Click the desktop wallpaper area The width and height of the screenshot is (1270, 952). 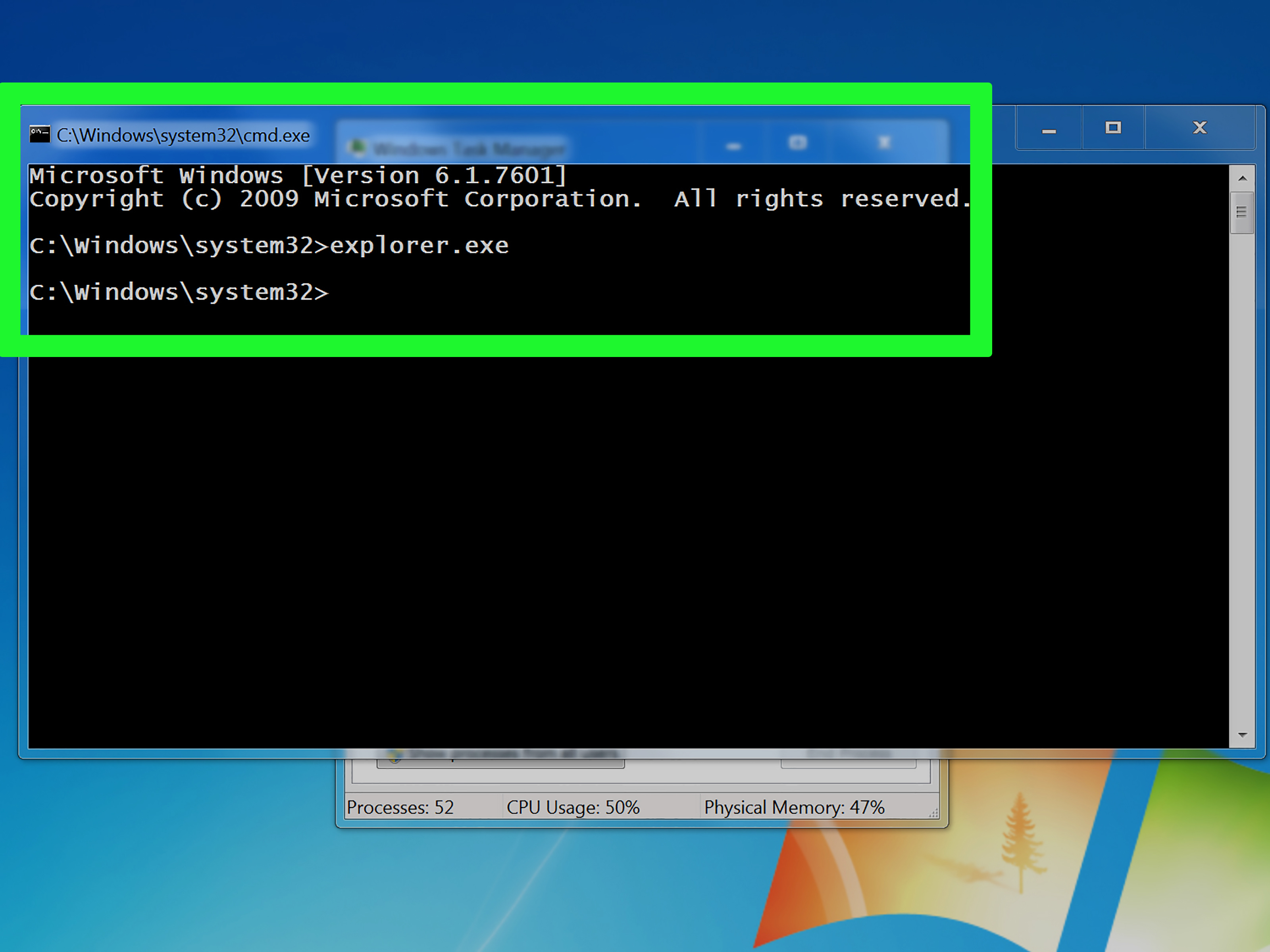172,889
